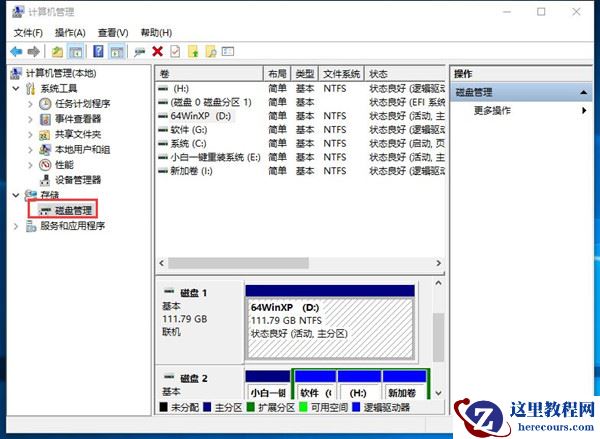The height and width of the screenshot is (439, 600).
Task: Select the 64WinXP (D:) volume row
Action: (301, 116)
